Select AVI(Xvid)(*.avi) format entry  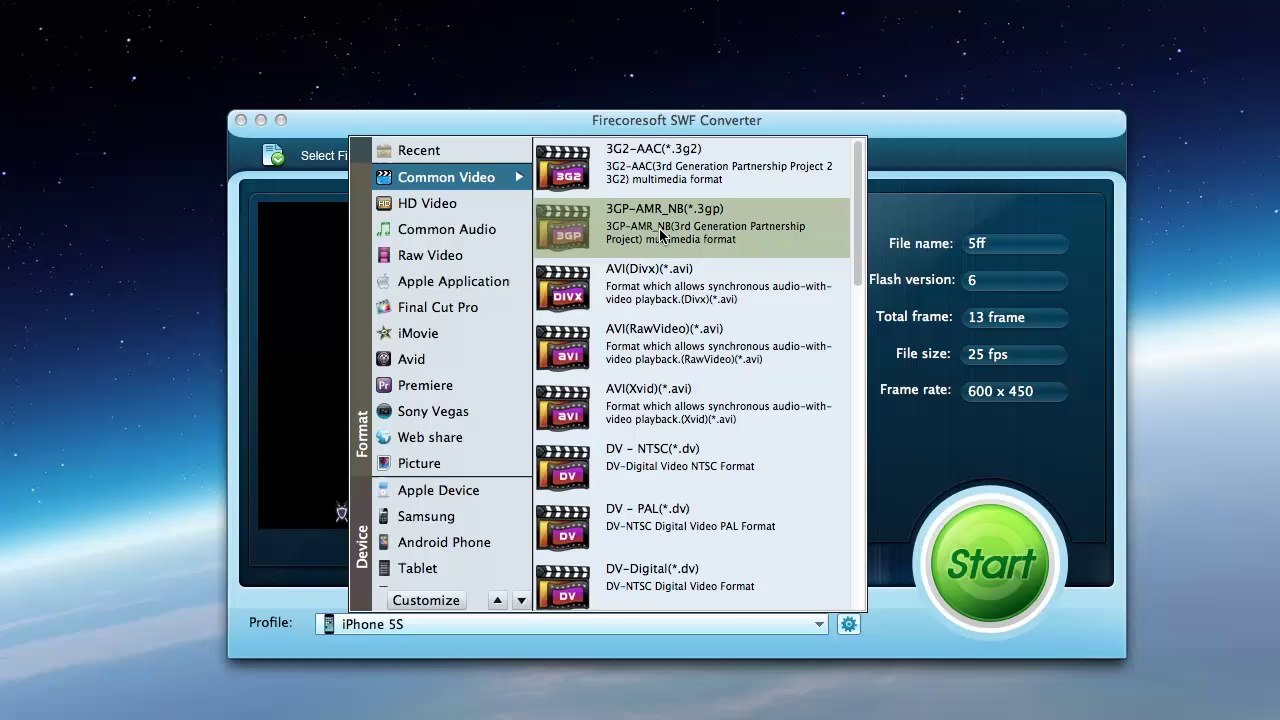(x=692, y=407)
